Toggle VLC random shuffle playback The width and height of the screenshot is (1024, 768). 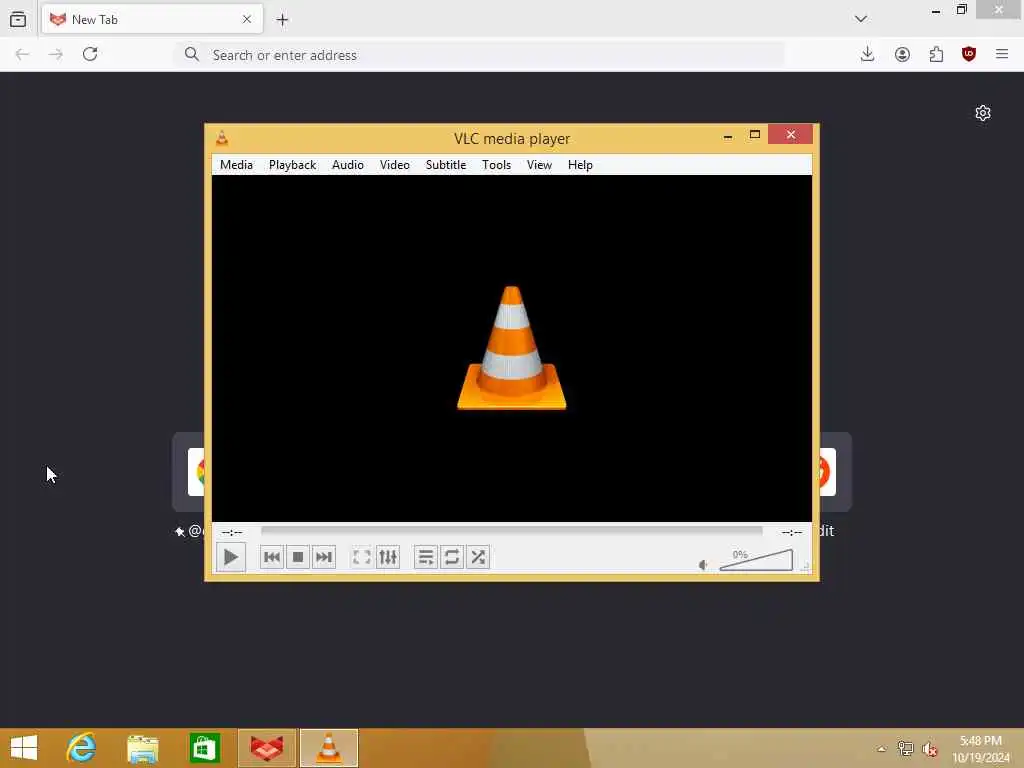click(478, 557)
